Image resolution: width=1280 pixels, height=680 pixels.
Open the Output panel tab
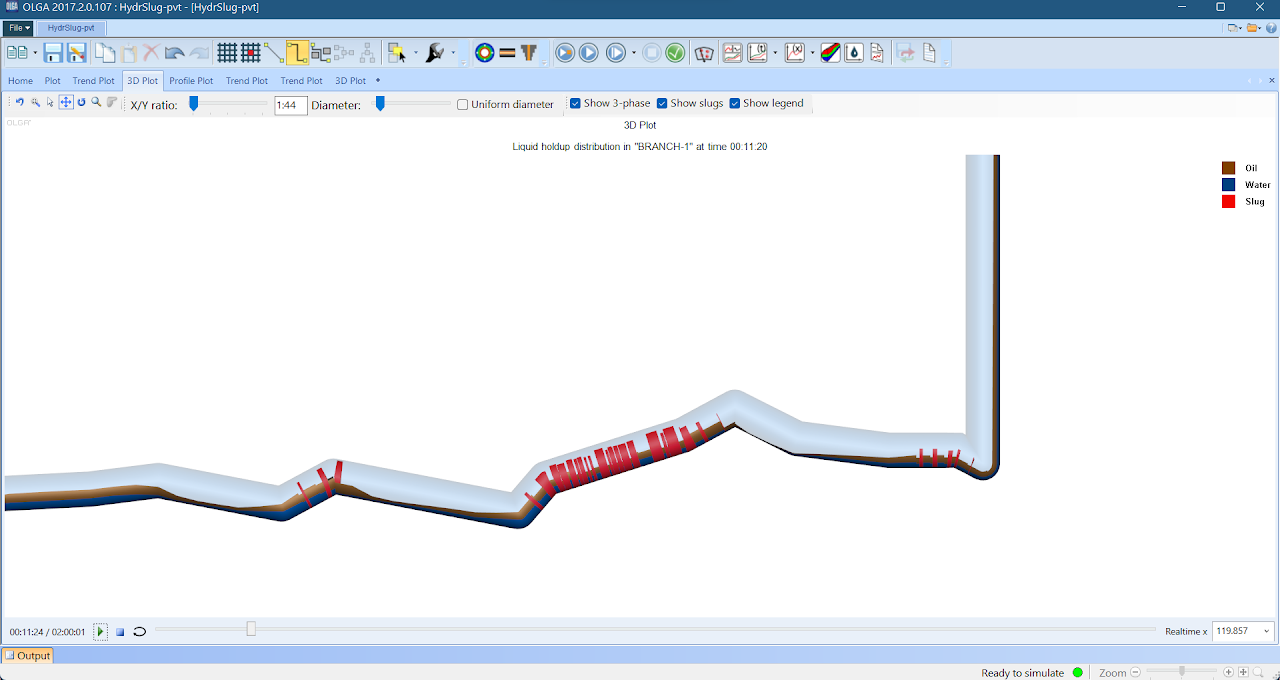pos(27,656)
